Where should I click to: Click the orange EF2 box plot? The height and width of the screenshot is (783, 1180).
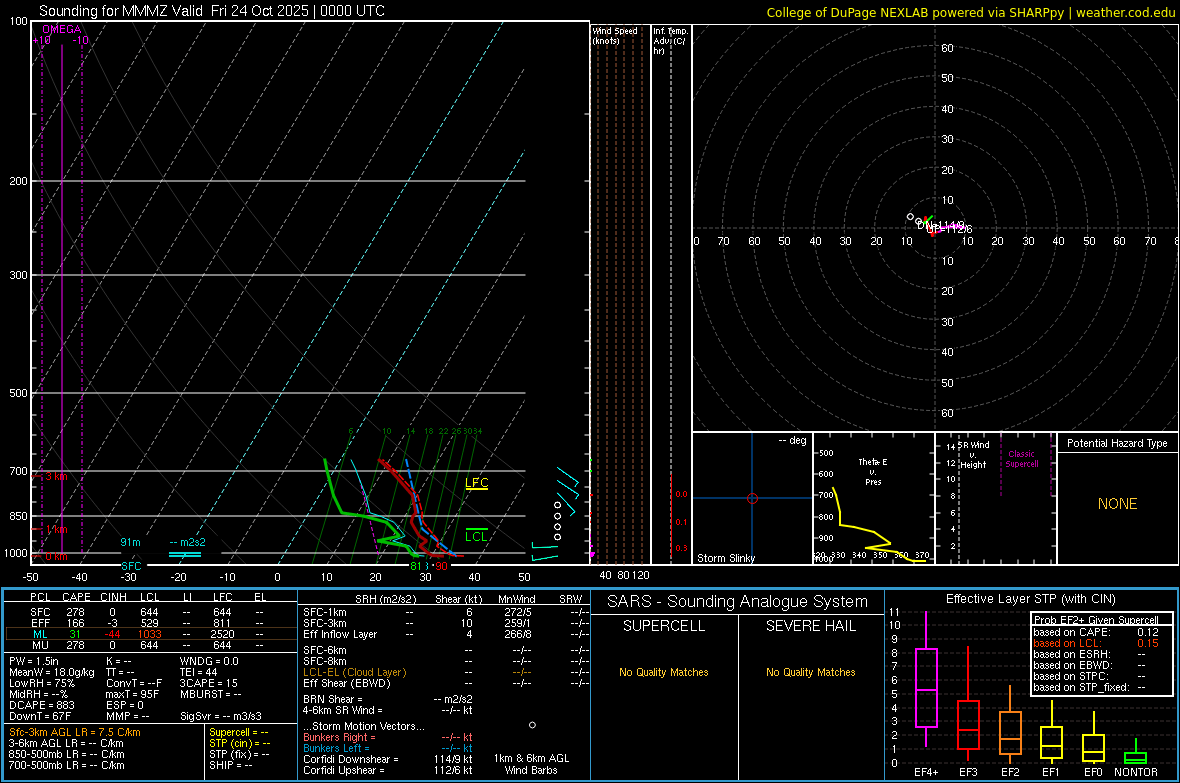(1010, 733)
